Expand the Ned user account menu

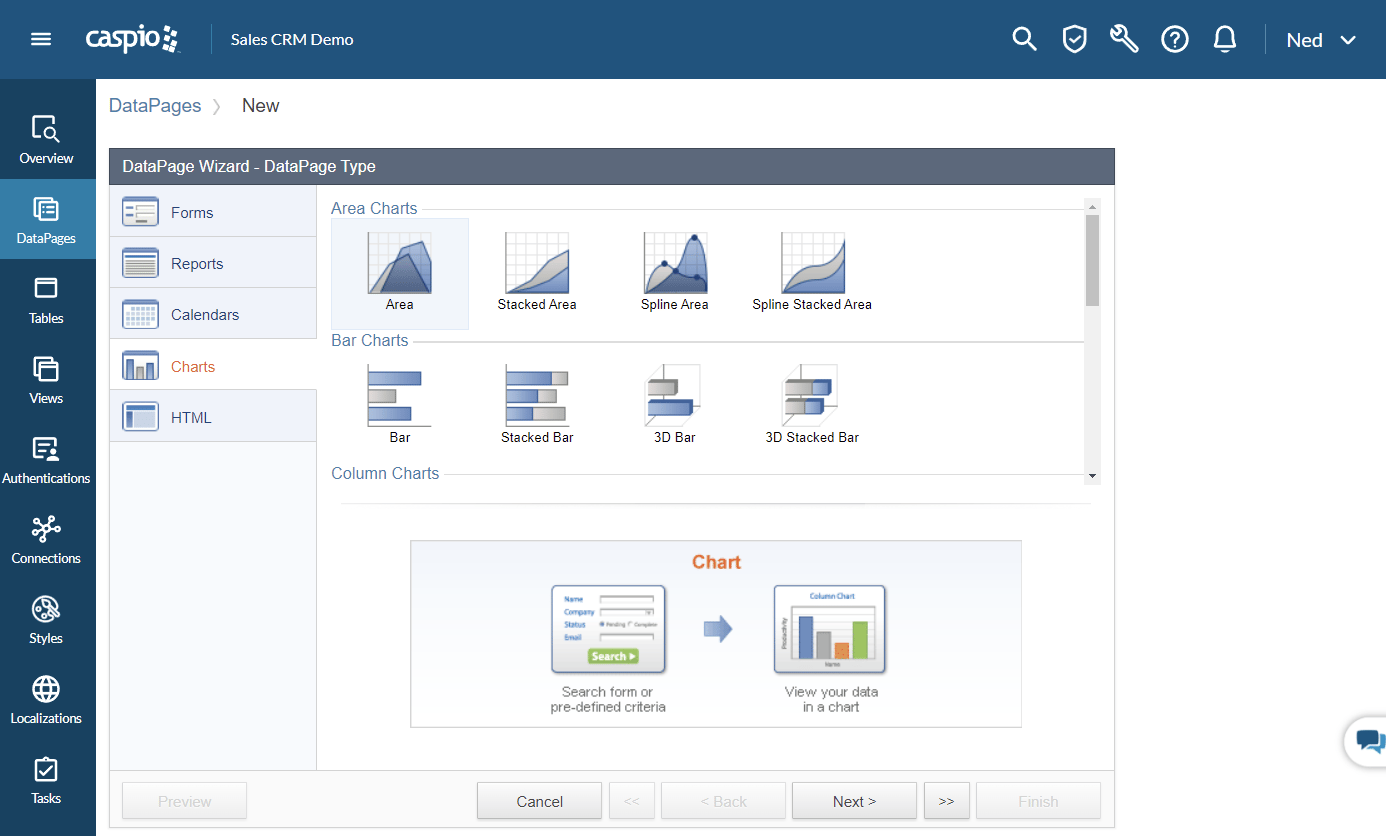pyautogui.click(x=1320, y=40)
